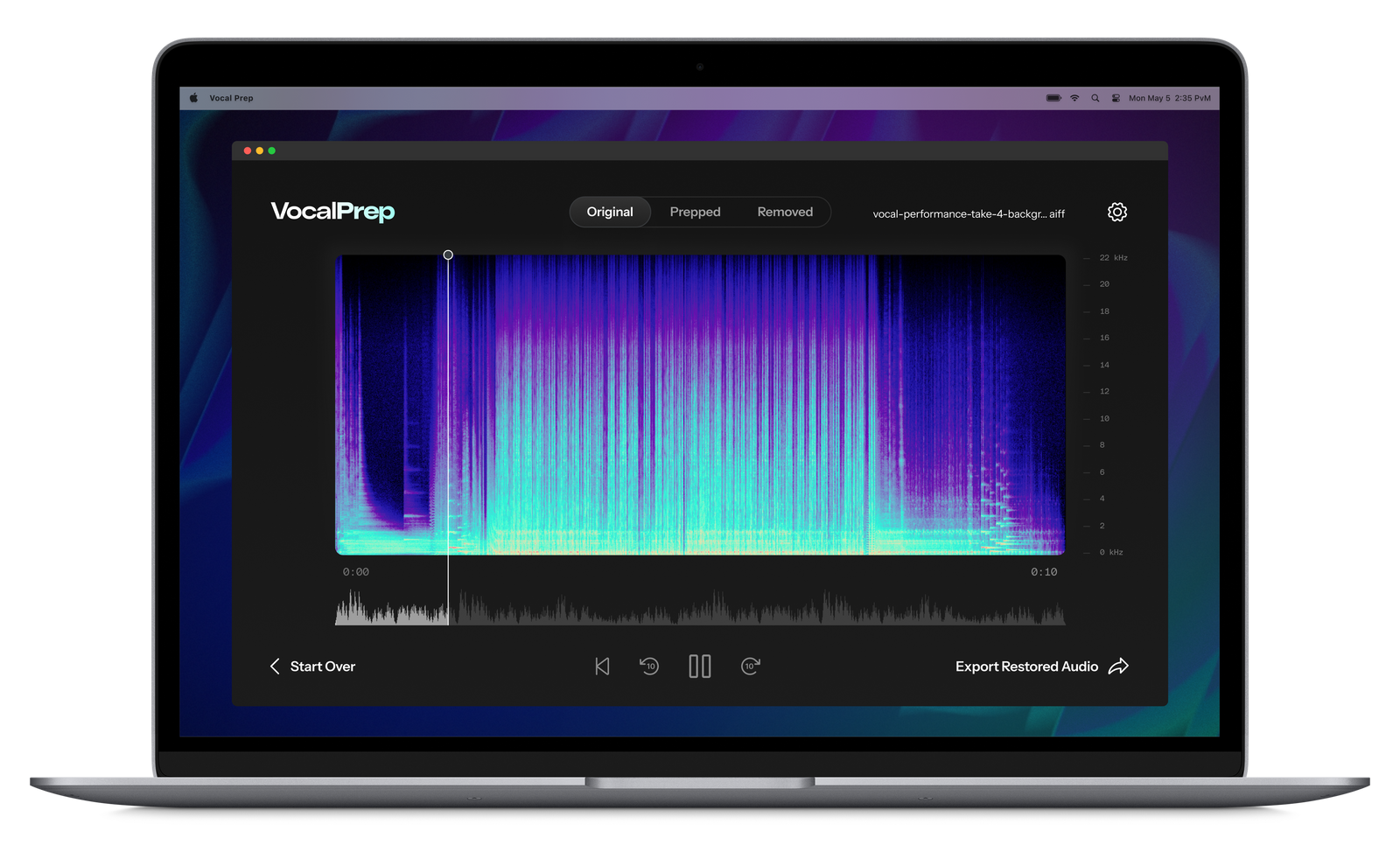Select the Original view tab

[610, 212]
